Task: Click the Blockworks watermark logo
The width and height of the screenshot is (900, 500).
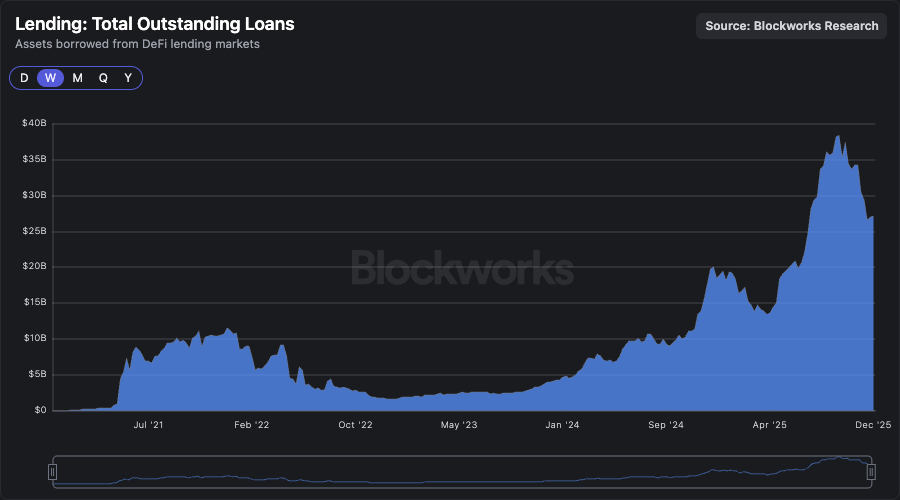Action: point(462,267)
